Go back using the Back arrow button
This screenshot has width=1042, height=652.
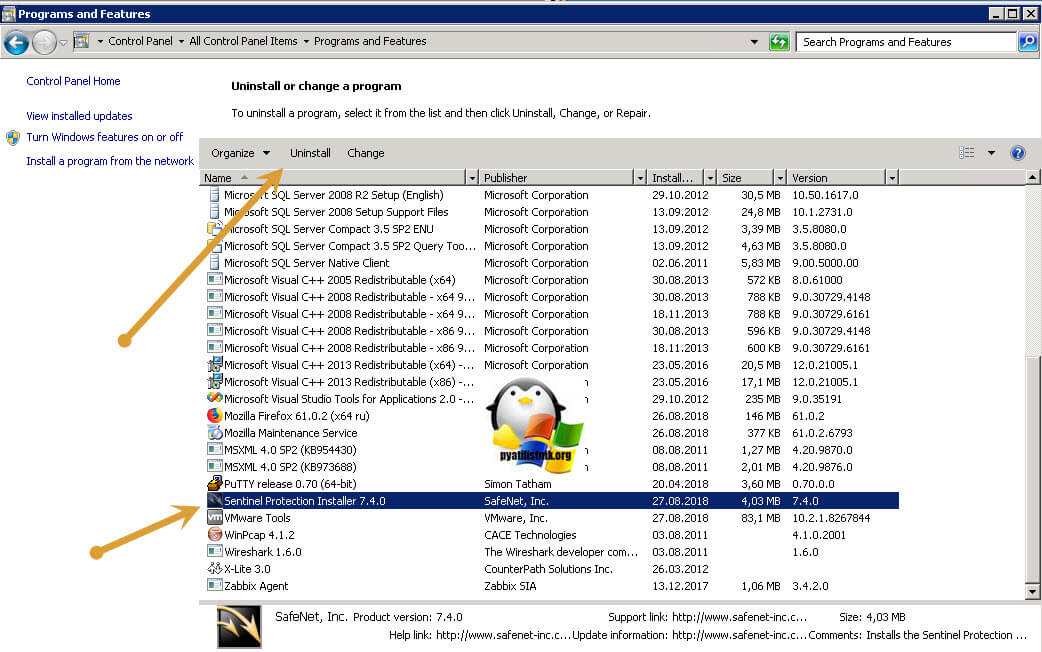point(16,43)
